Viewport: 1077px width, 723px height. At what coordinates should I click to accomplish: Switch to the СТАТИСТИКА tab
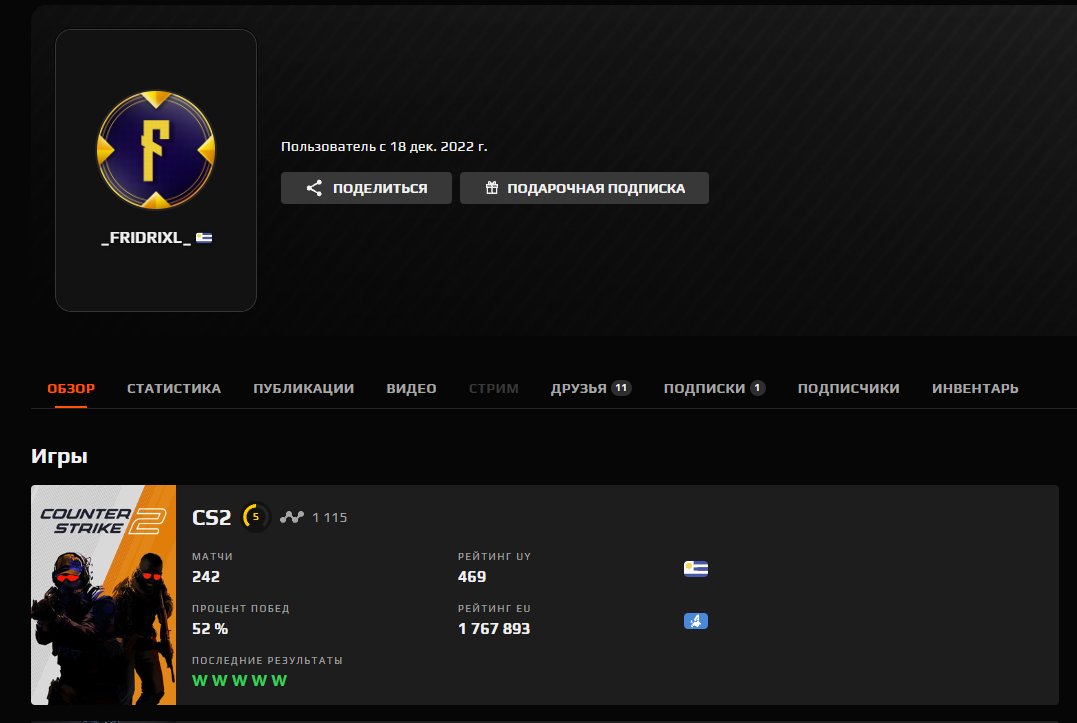[x=174, y=387]
